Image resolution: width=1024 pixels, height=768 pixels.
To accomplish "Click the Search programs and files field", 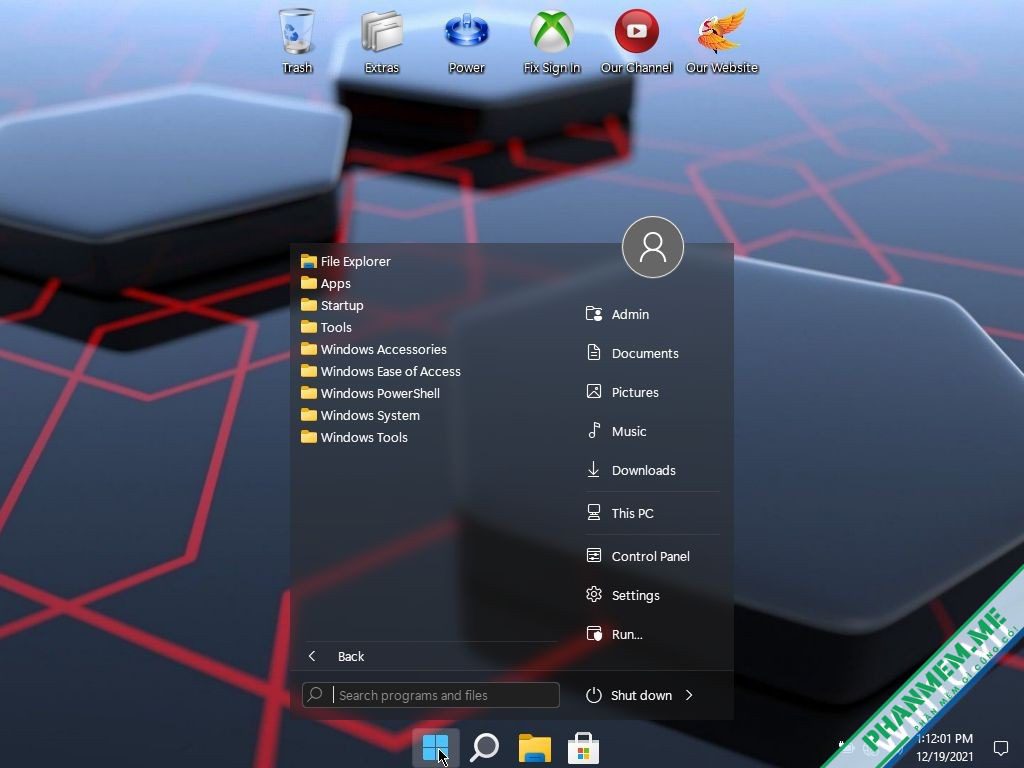I will pyautogui.click(x=430, y=695).
